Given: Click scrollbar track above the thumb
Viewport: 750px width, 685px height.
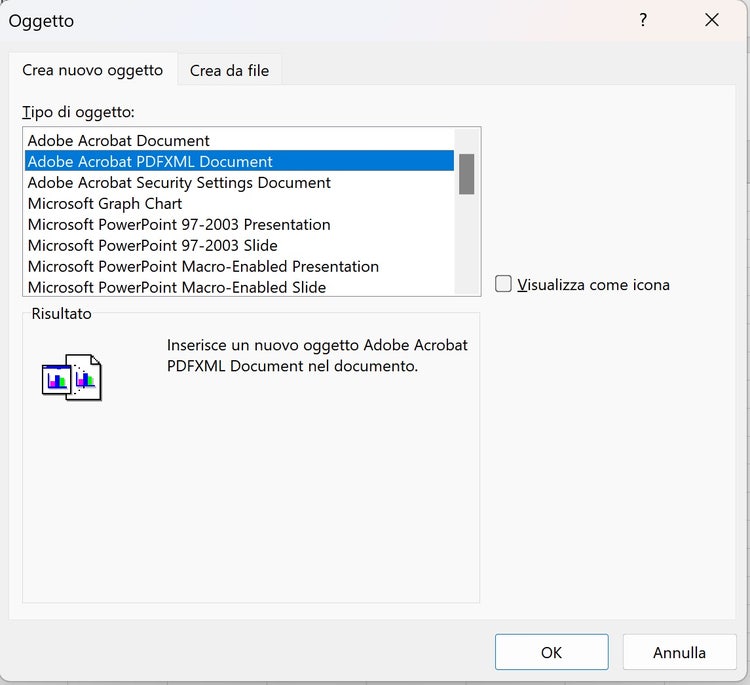Looking at the screenshot, I should (466, 140).
